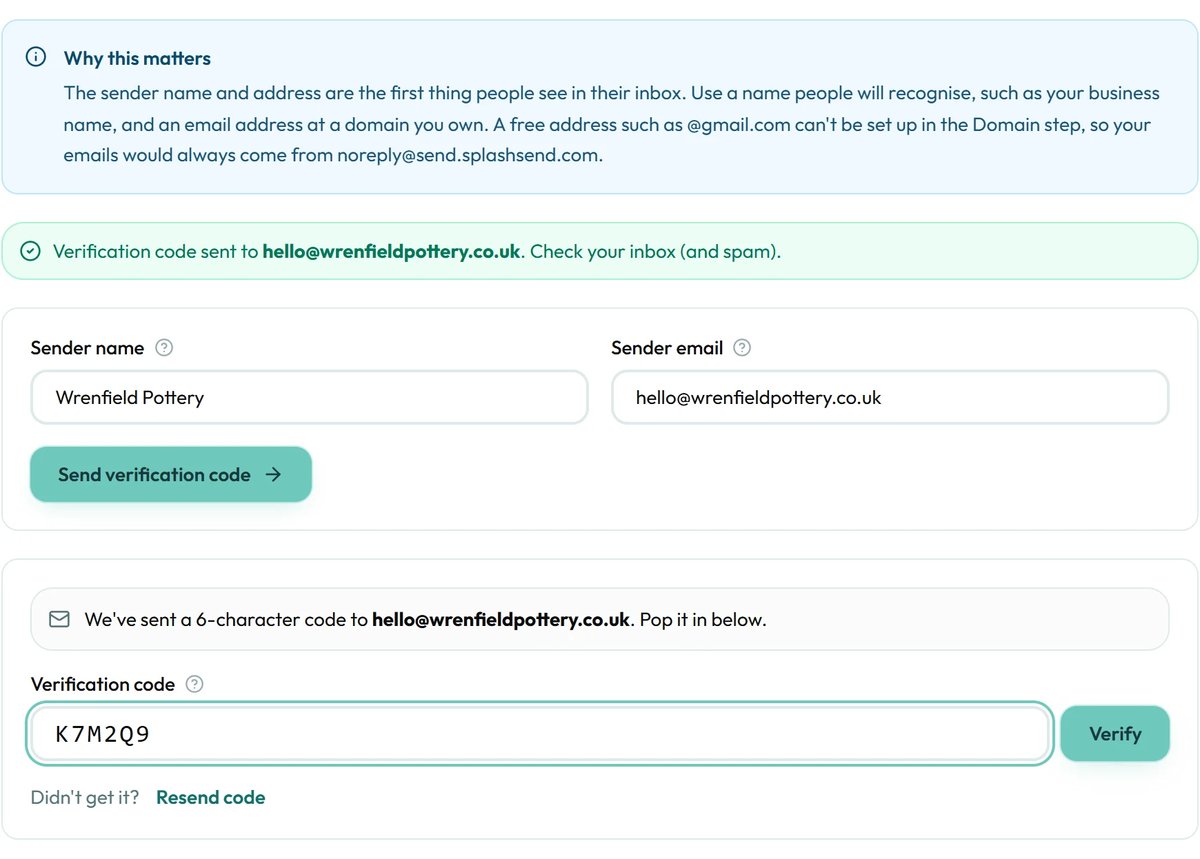Click the Check your inbox (and spam) text
The image size is (1200, 859).
[655, 251]
